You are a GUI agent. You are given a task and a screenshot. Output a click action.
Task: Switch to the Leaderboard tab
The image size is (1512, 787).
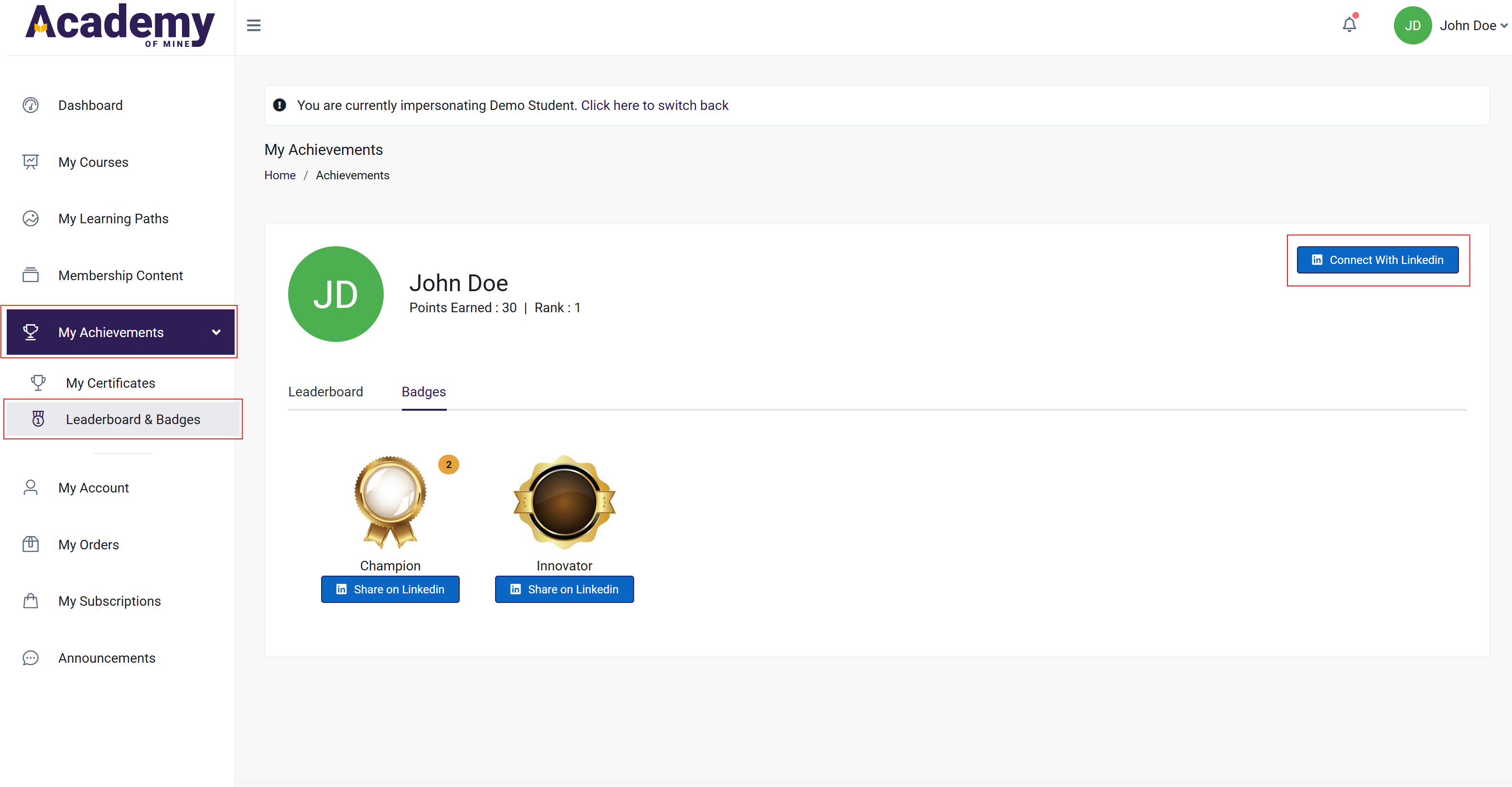(325, 392)
